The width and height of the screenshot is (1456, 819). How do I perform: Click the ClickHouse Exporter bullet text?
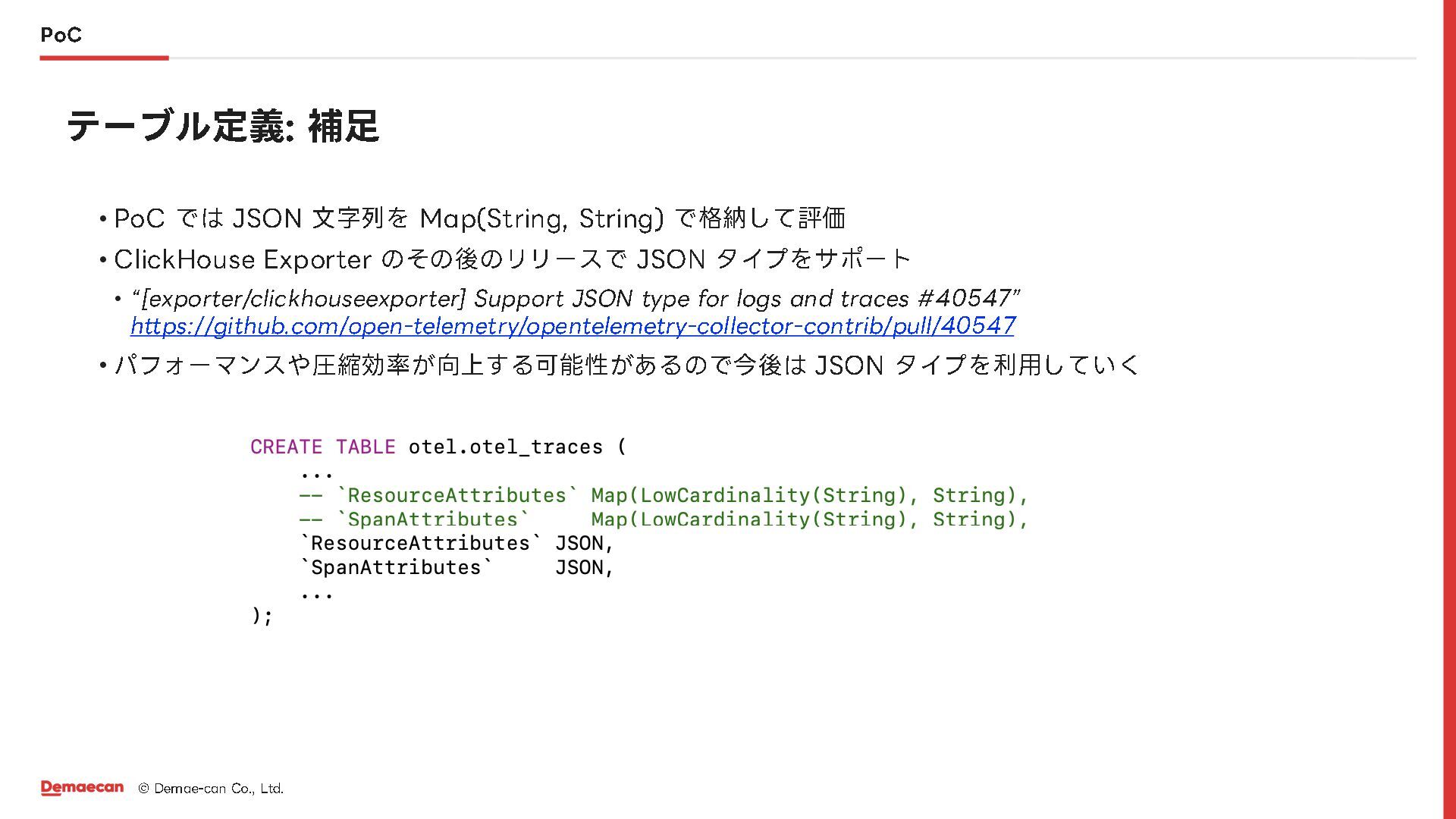(x=512, y=259)
